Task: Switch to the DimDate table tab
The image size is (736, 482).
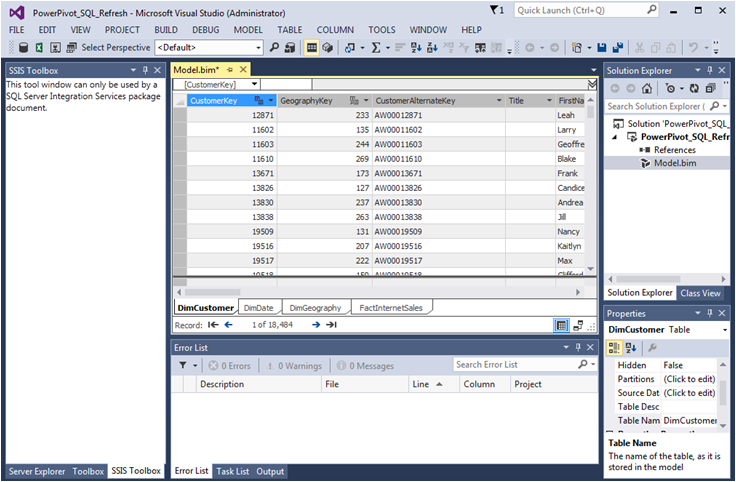Action: [x=259, y=308]
